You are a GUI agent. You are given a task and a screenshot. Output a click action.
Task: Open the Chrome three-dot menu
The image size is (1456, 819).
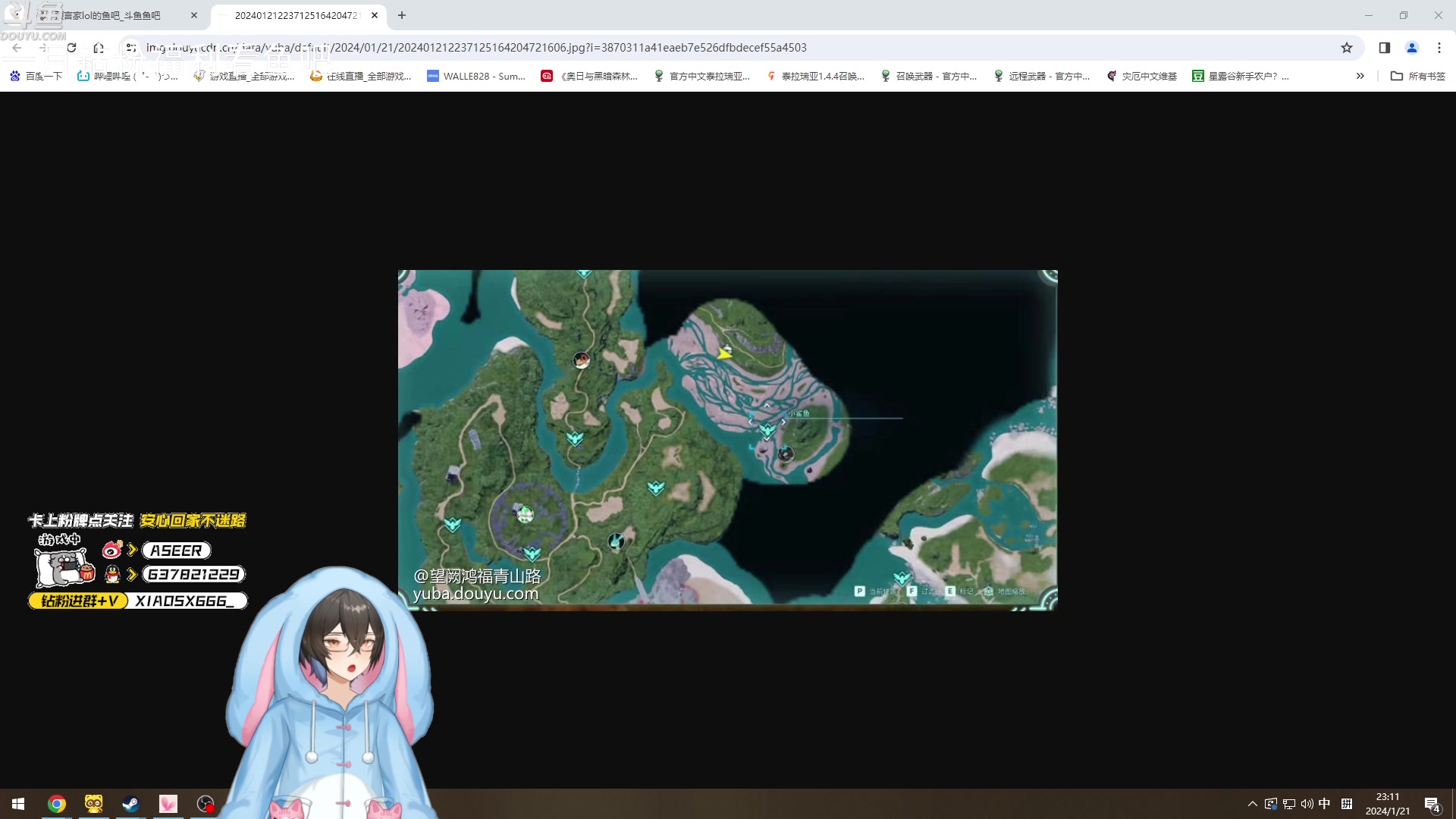[1439, 48]
